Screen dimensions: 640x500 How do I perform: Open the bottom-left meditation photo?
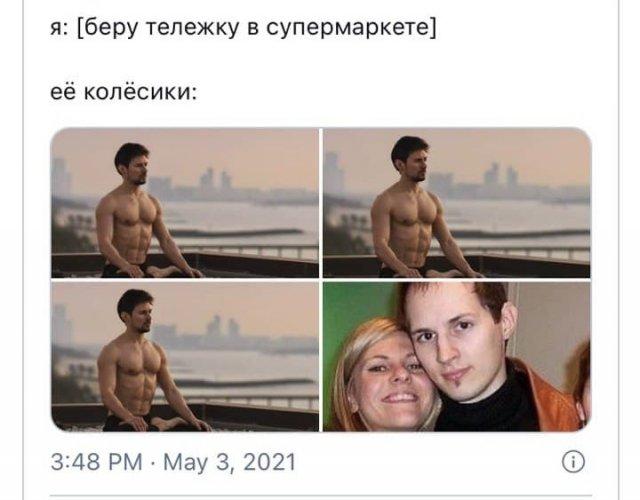[x=184, y=357]
